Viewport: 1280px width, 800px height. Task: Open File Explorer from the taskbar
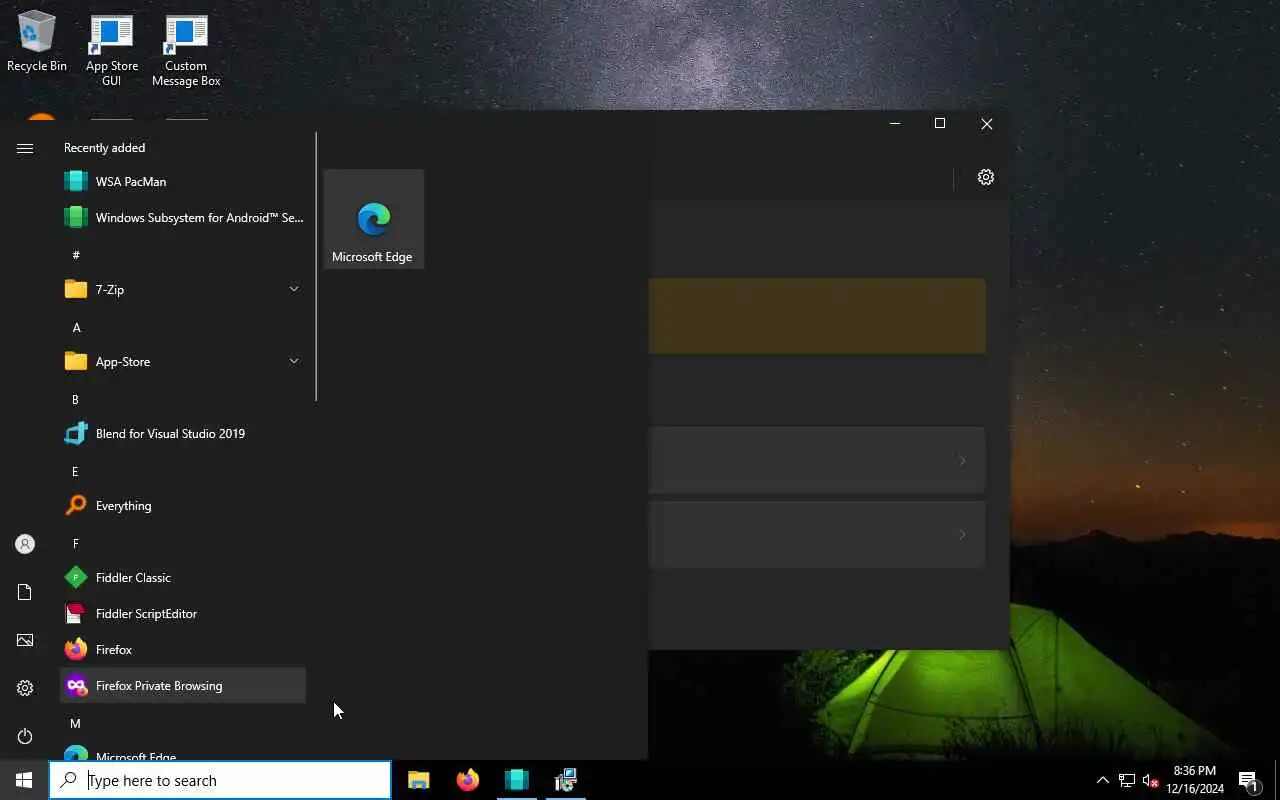pyautogui.click(x=419, y=780)
